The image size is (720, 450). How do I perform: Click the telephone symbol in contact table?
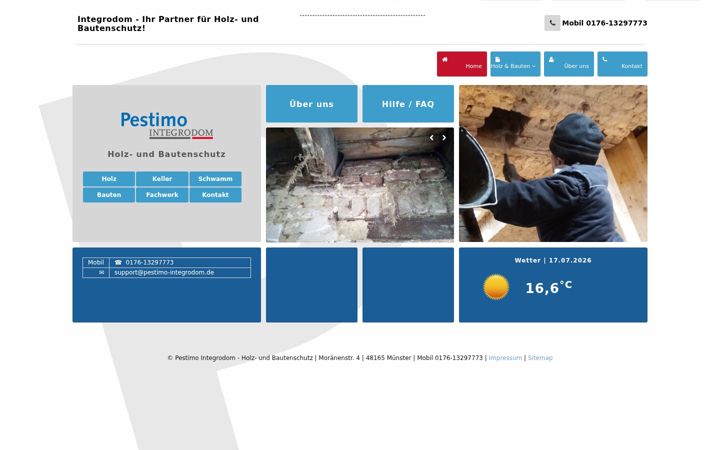118,262
